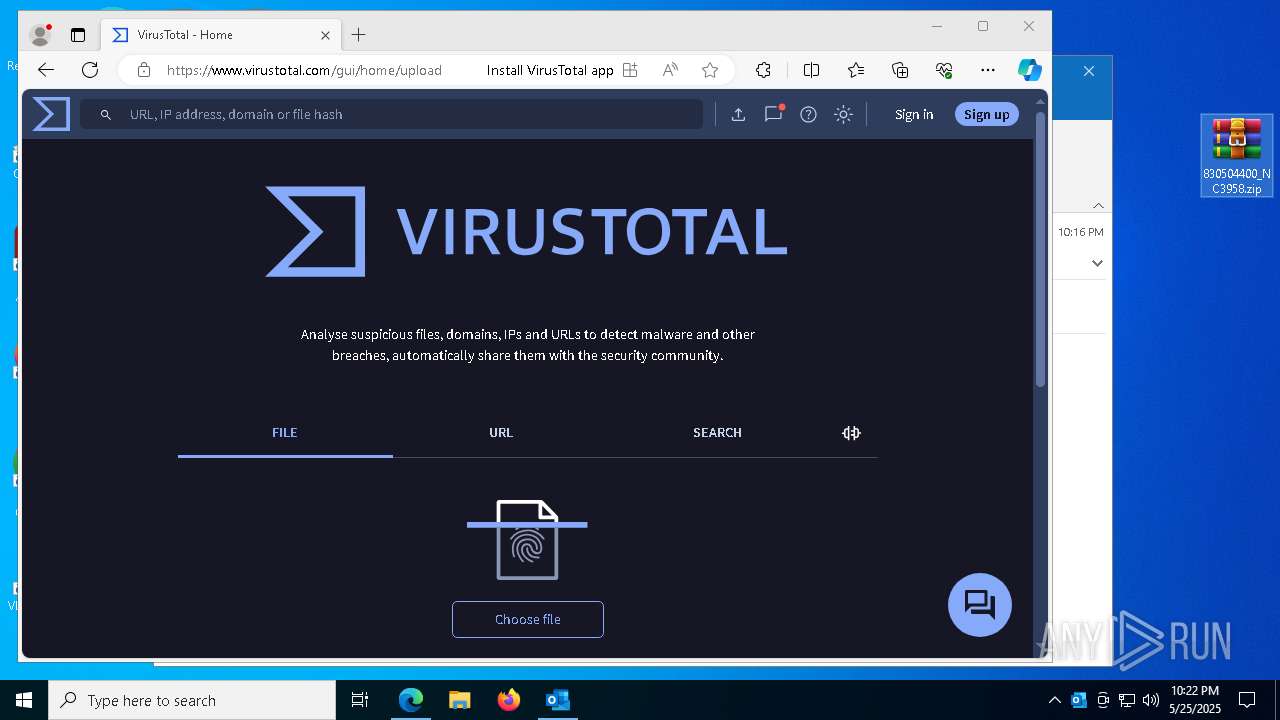
Task: Toggle the light/dark theme sun icon
Action: tap(843, 114)
